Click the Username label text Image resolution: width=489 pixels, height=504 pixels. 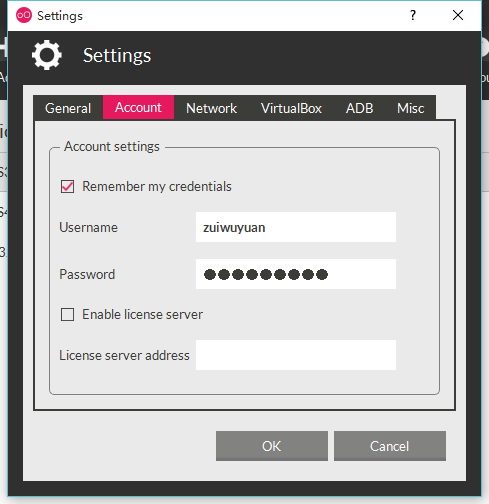click(88, 227)
